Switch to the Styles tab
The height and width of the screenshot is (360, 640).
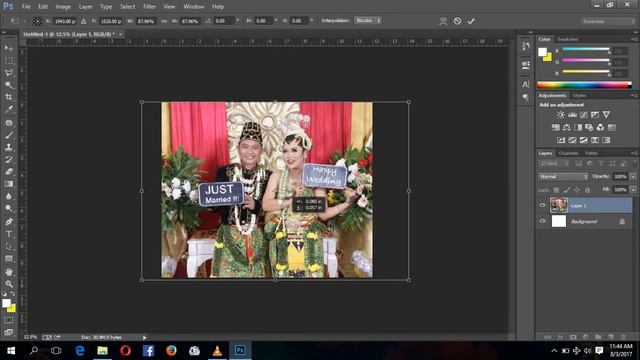[579, 96]
